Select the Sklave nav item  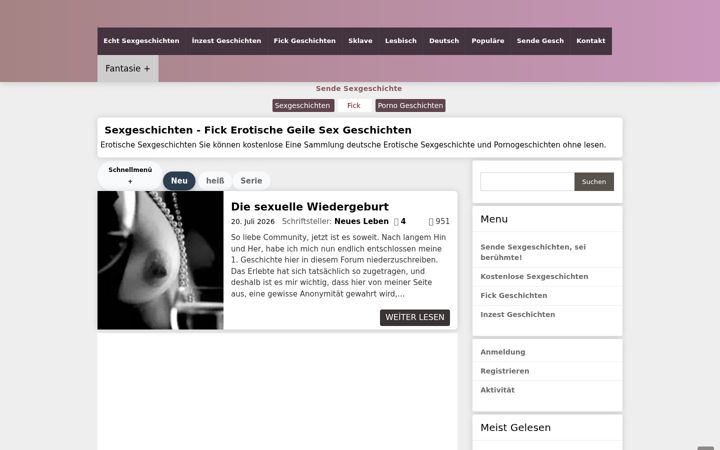[x=360, y=41]
